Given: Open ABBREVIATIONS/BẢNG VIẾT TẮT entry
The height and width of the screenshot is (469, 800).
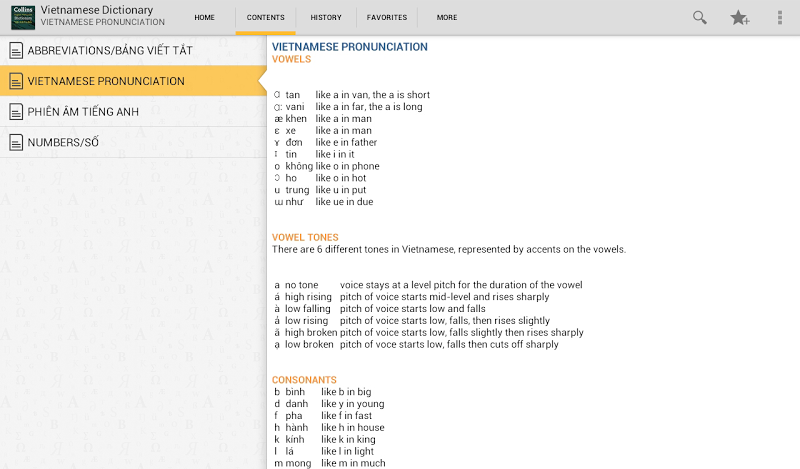Looking at the screenshot, I should [133, 51].
